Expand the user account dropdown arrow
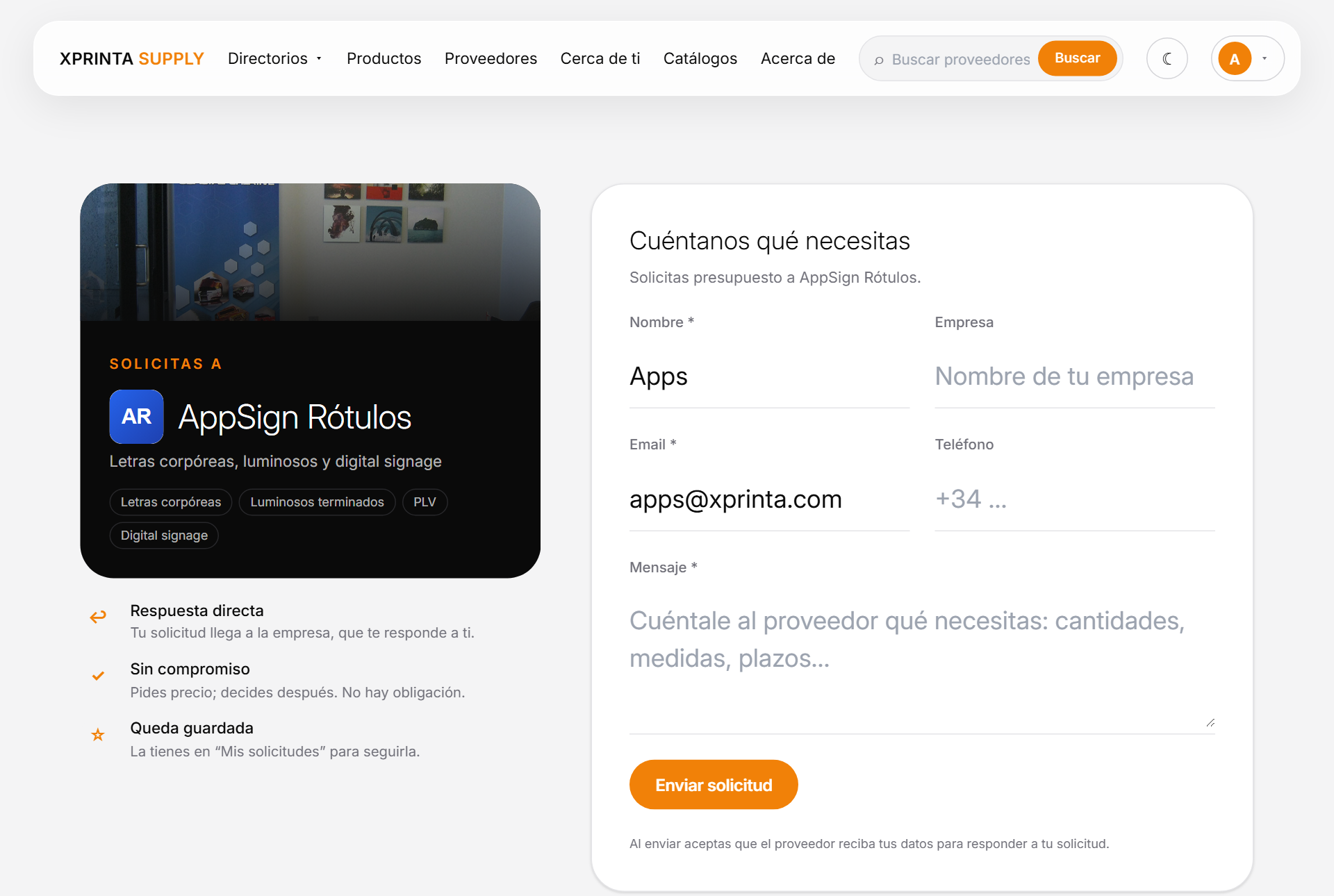 coord(1265,58)
